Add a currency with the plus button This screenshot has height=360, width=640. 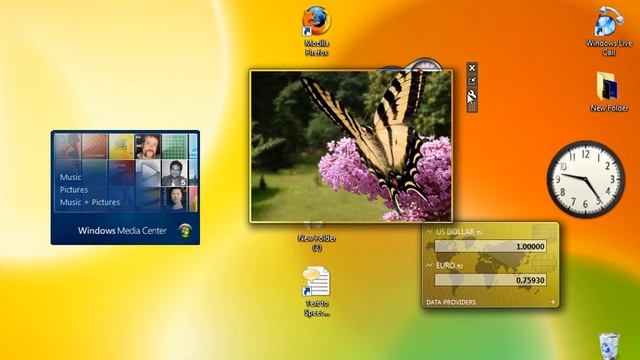pos(553,302)
